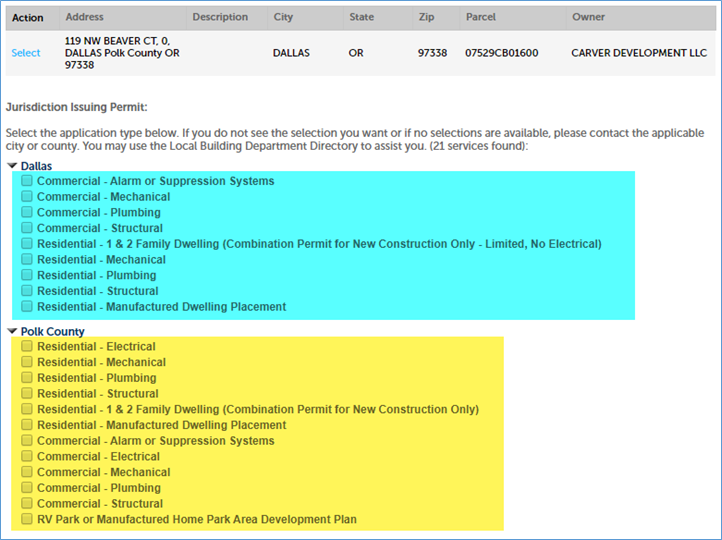Enable Polk County Commercial - Plumbing checkbox

[x=28, y=488]
